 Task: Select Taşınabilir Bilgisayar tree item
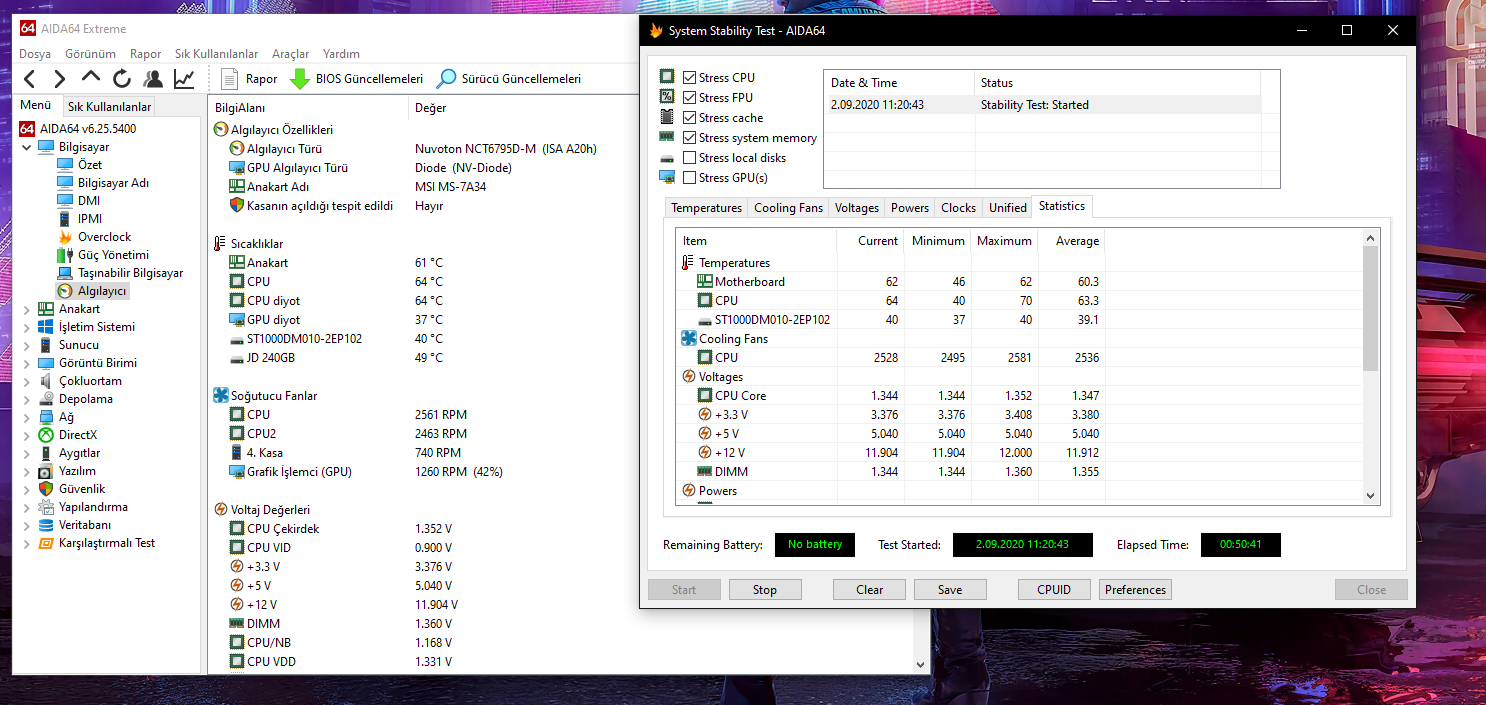tap(120, 273)
